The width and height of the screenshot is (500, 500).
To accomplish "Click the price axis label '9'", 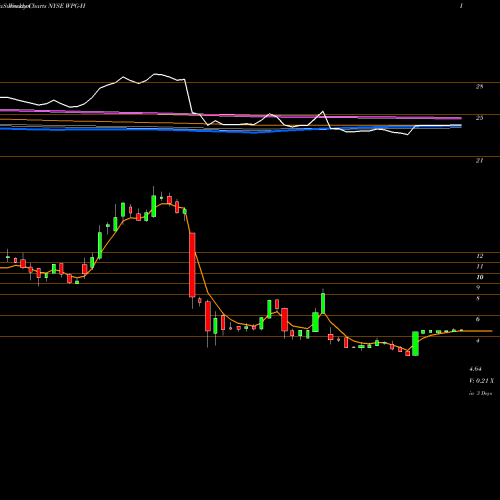I will (478, 287).
